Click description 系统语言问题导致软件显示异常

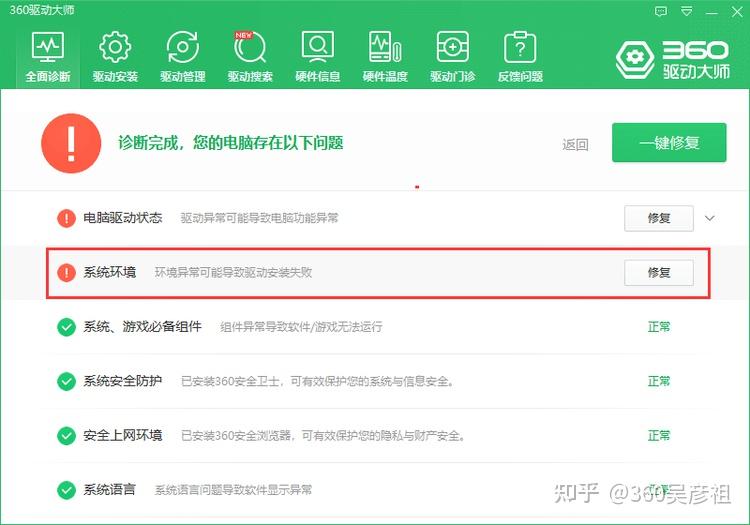tap(233, 490)
